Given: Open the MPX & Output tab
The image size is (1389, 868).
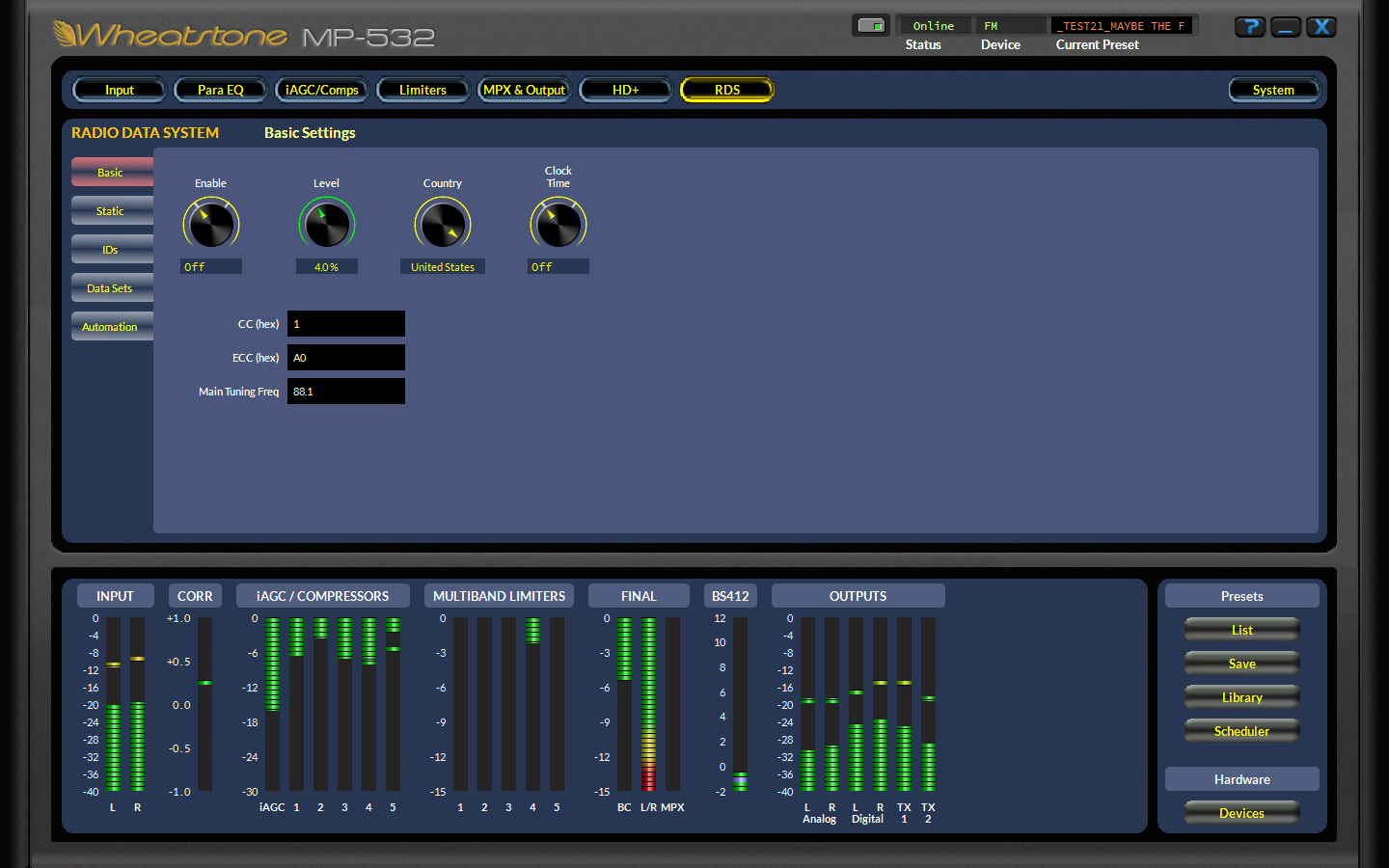Looking at the screenshot, I should pos(525,90).
